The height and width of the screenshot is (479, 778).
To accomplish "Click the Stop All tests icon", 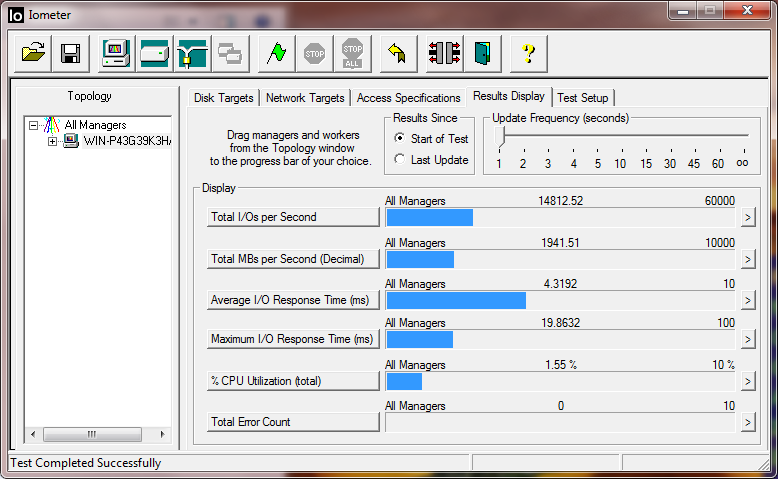I will 351,54.
